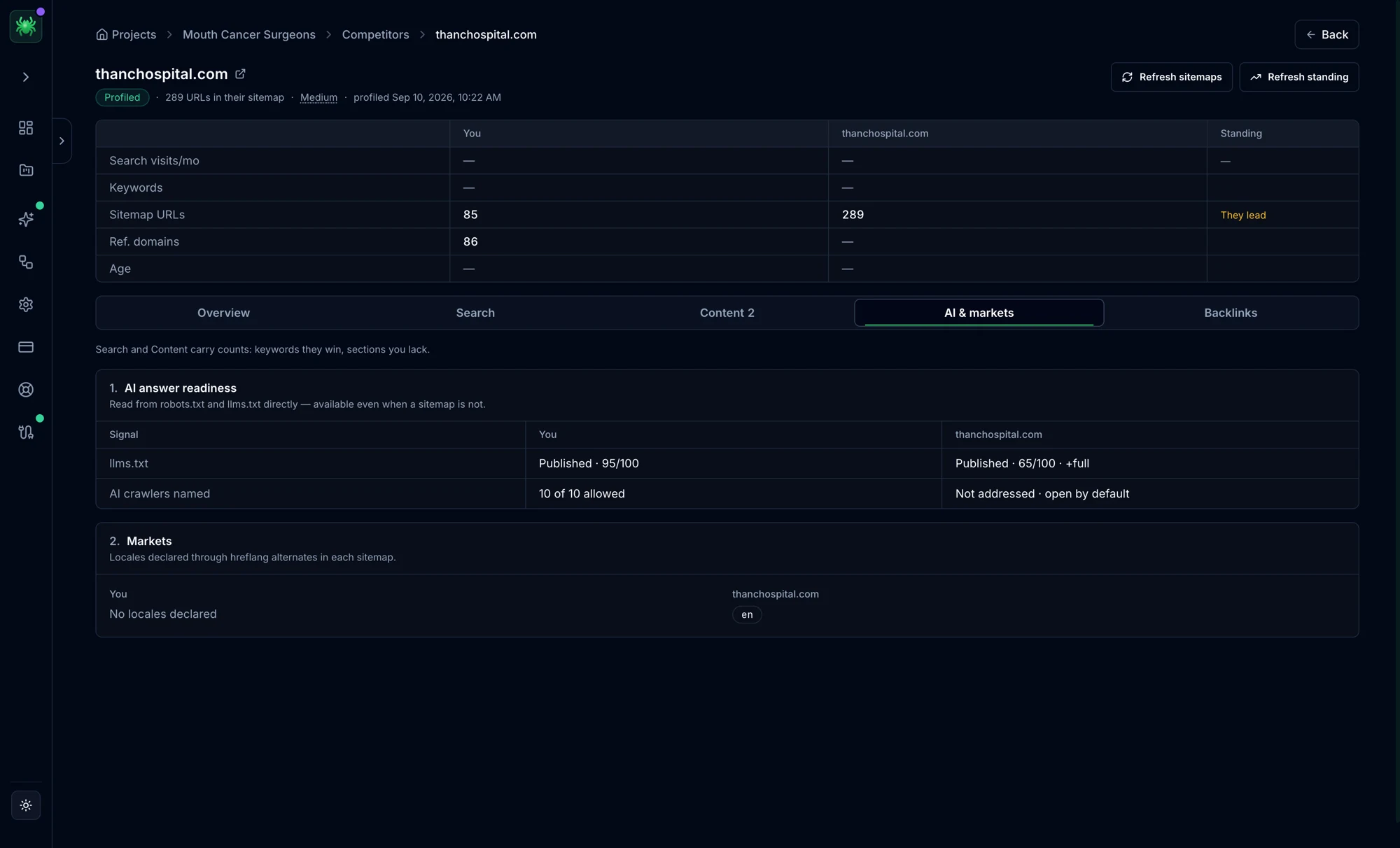The width and height of the screenshot is (1400, 848).
Task: Click 'Published · 95/100' cell
Action: [x=589, y=463]
